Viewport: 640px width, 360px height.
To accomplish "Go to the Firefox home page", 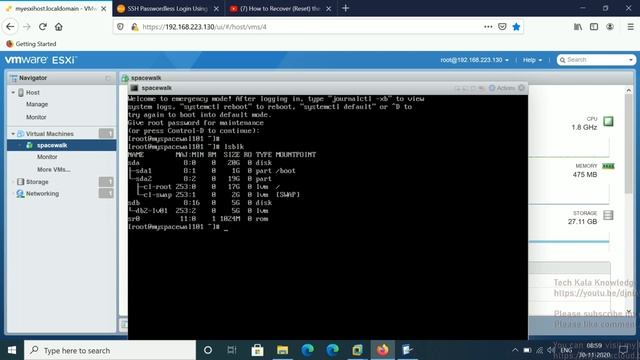I will point(59,27).
